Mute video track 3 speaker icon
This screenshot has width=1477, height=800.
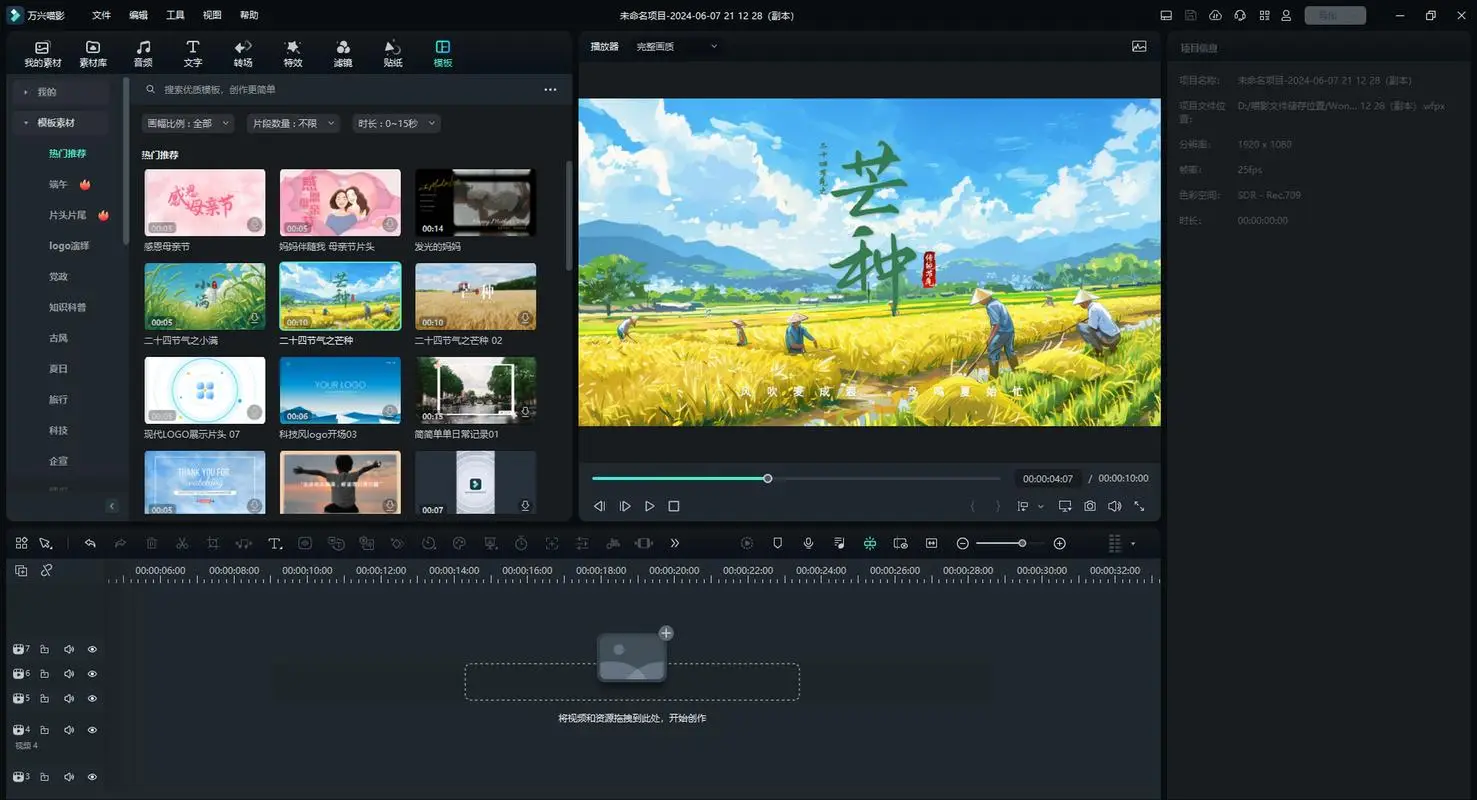point(69,777)
